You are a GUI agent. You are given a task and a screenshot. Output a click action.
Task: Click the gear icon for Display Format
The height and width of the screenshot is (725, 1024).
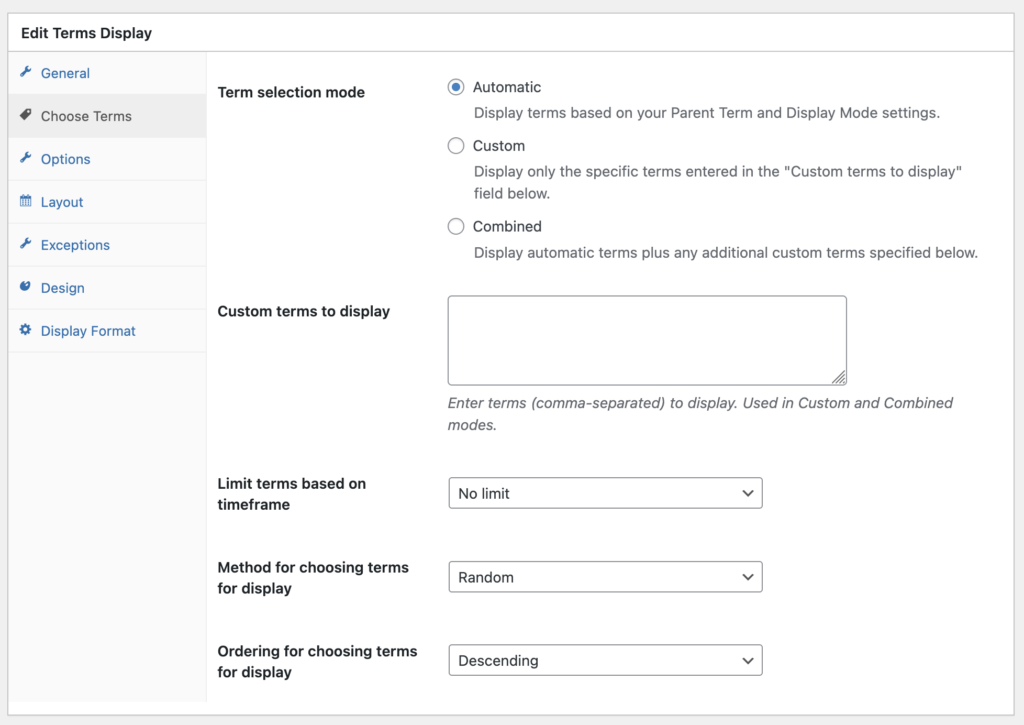(x=25, y=331)
